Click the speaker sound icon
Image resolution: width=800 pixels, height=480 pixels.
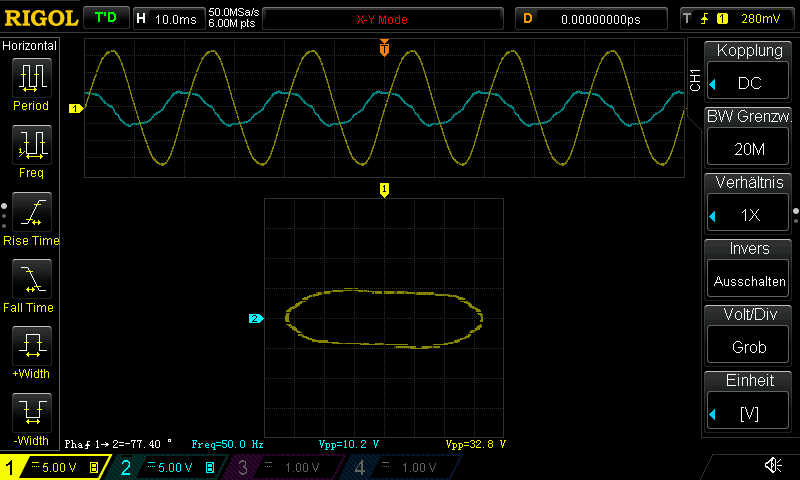coord(773,465)
